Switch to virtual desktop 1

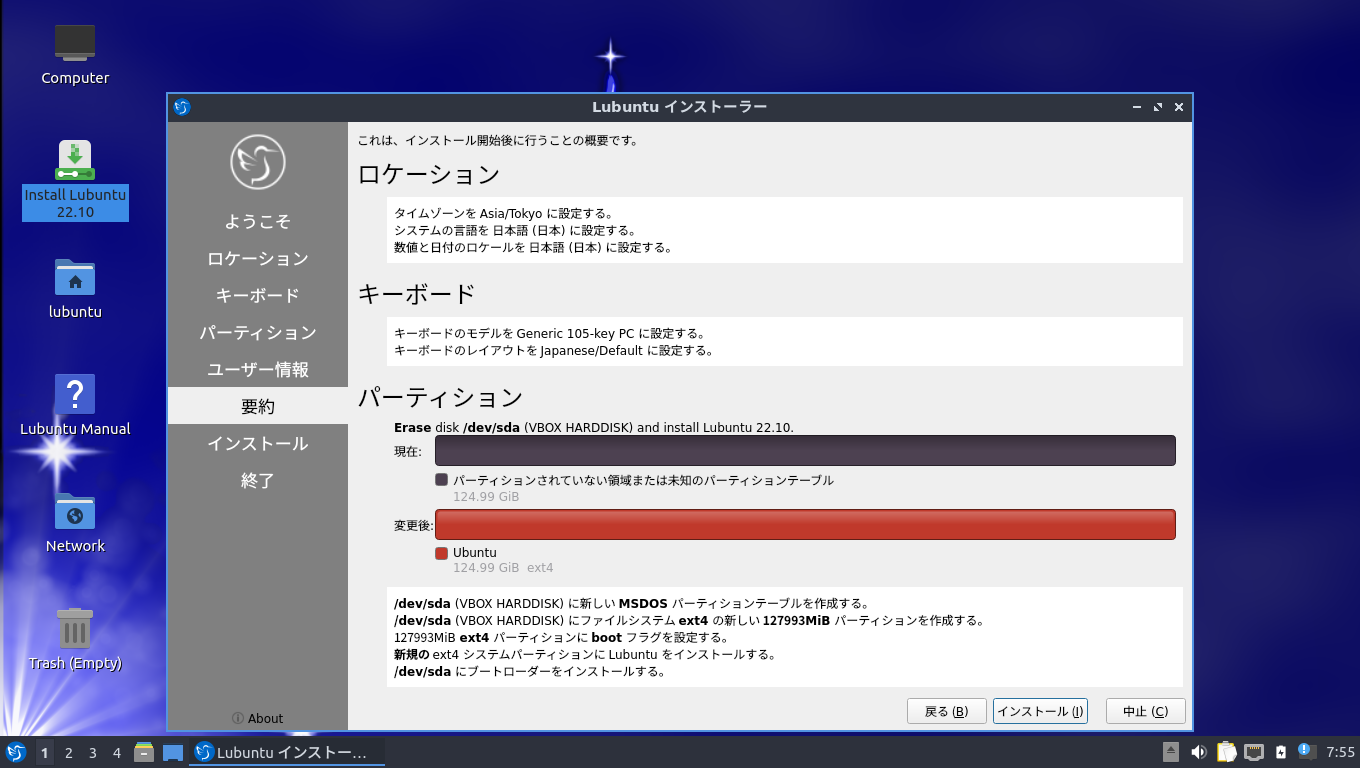click(44, 752)
